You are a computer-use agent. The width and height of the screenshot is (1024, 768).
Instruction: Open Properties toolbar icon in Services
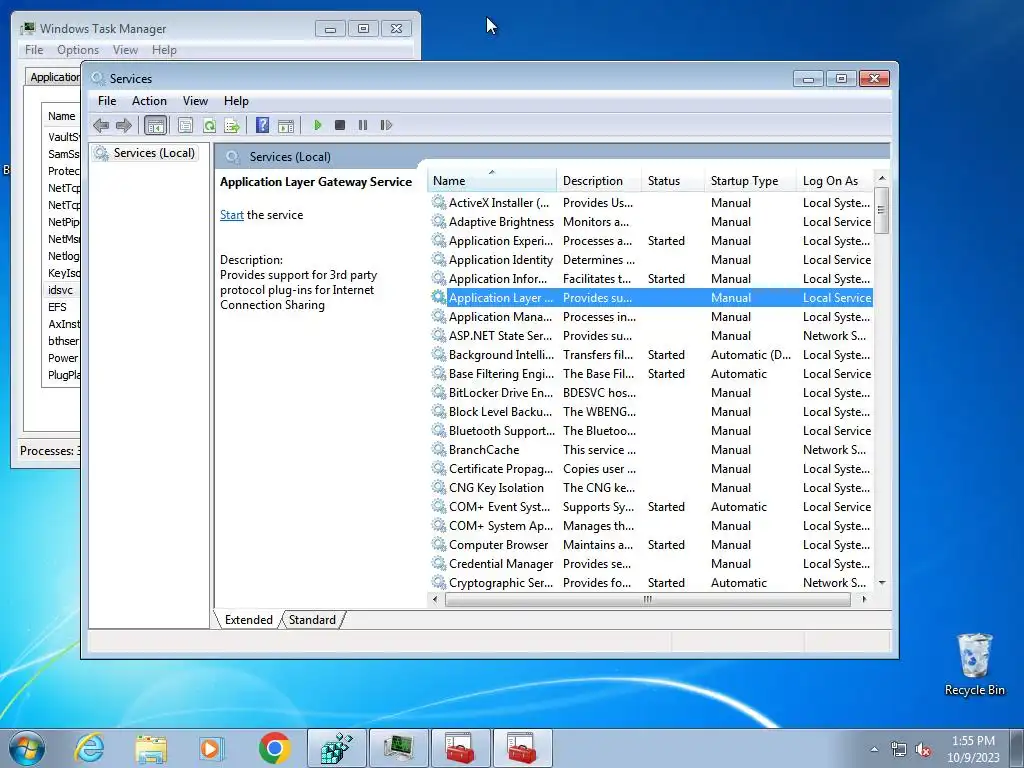(x=185, y=125)
